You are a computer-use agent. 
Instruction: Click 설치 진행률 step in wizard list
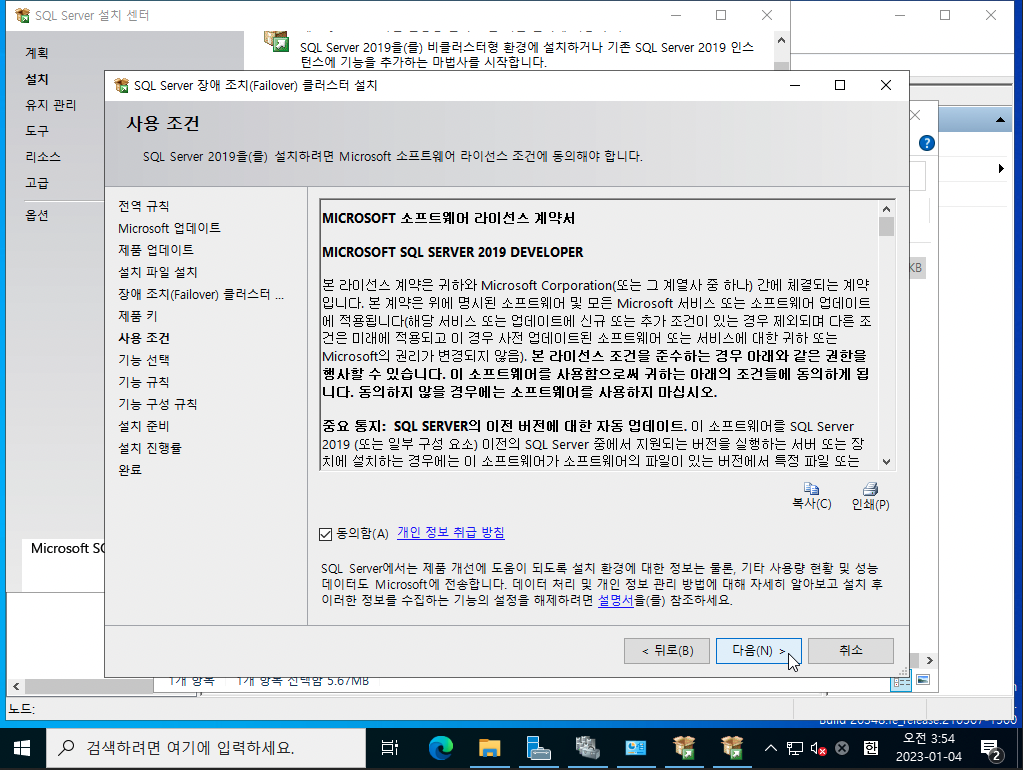[150, 448]
